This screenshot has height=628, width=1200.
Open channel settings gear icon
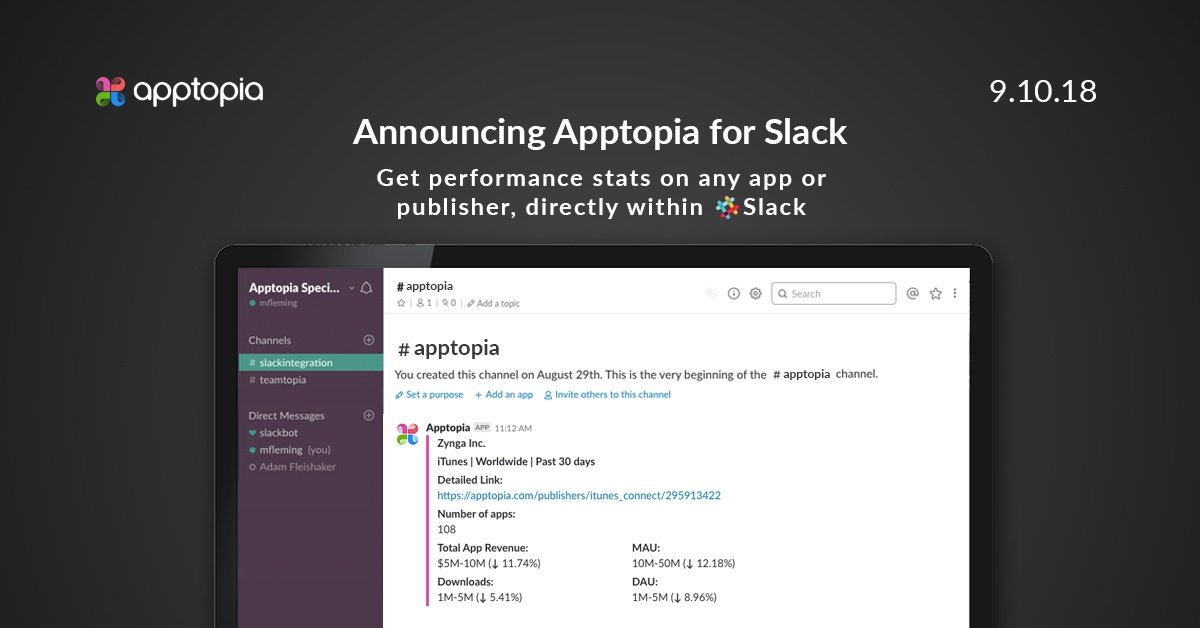click(x=756, y=294)
